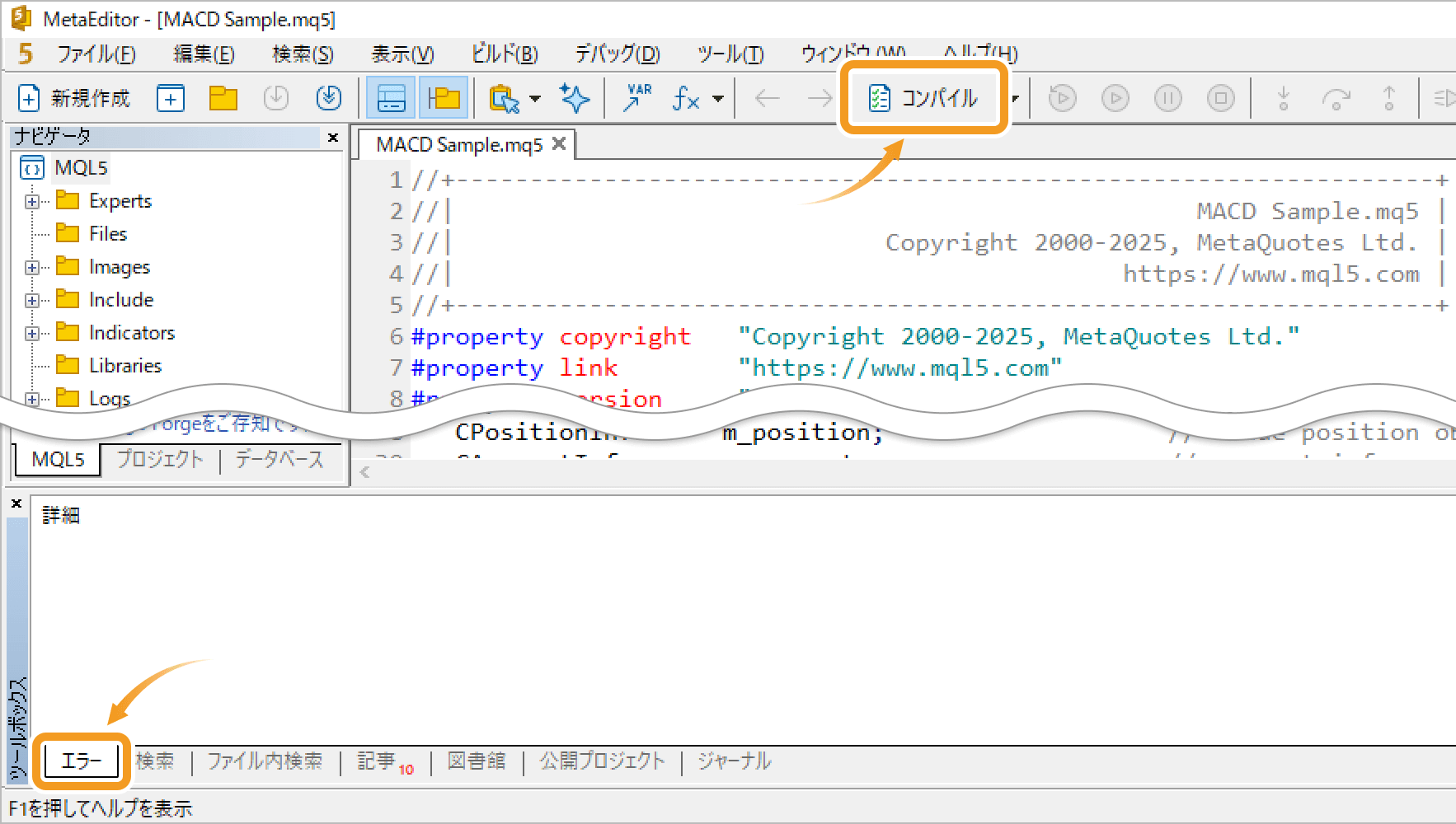Screen dimensions: 1456x824
Task: Expand the Experts folder in Navigator
Action: coord(31,201)
